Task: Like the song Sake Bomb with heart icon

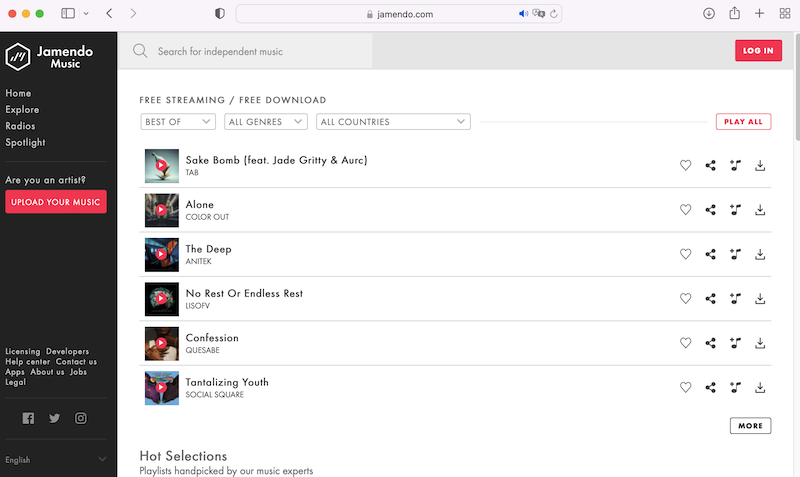Action: (685, 166)
